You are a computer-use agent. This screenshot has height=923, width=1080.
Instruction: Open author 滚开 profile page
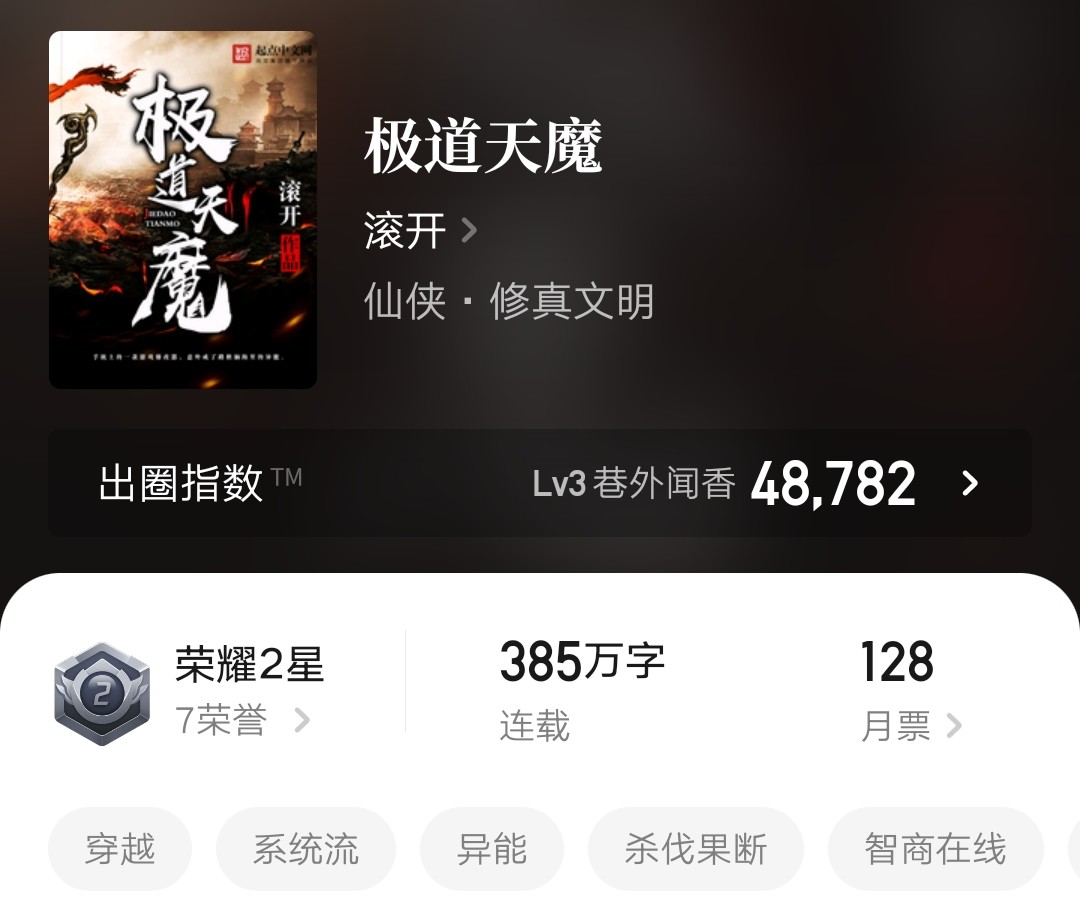(405, 230)
